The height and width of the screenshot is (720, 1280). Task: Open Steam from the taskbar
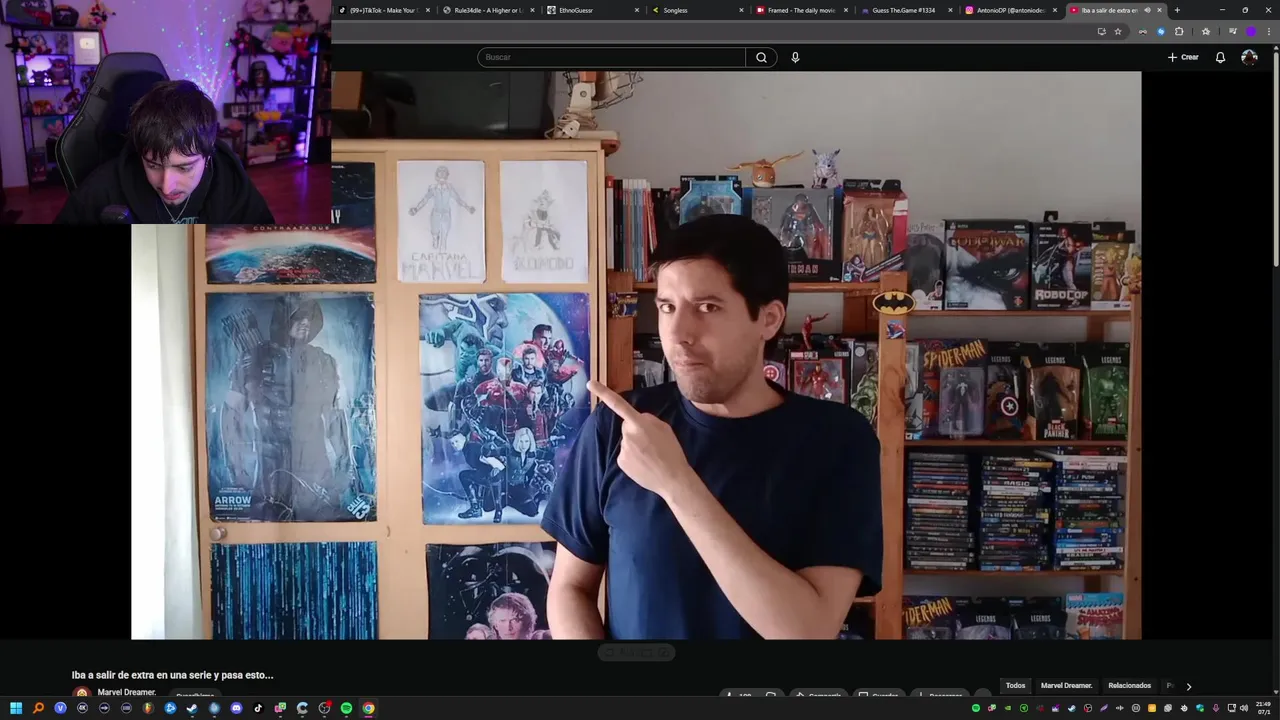coord(192,708)
